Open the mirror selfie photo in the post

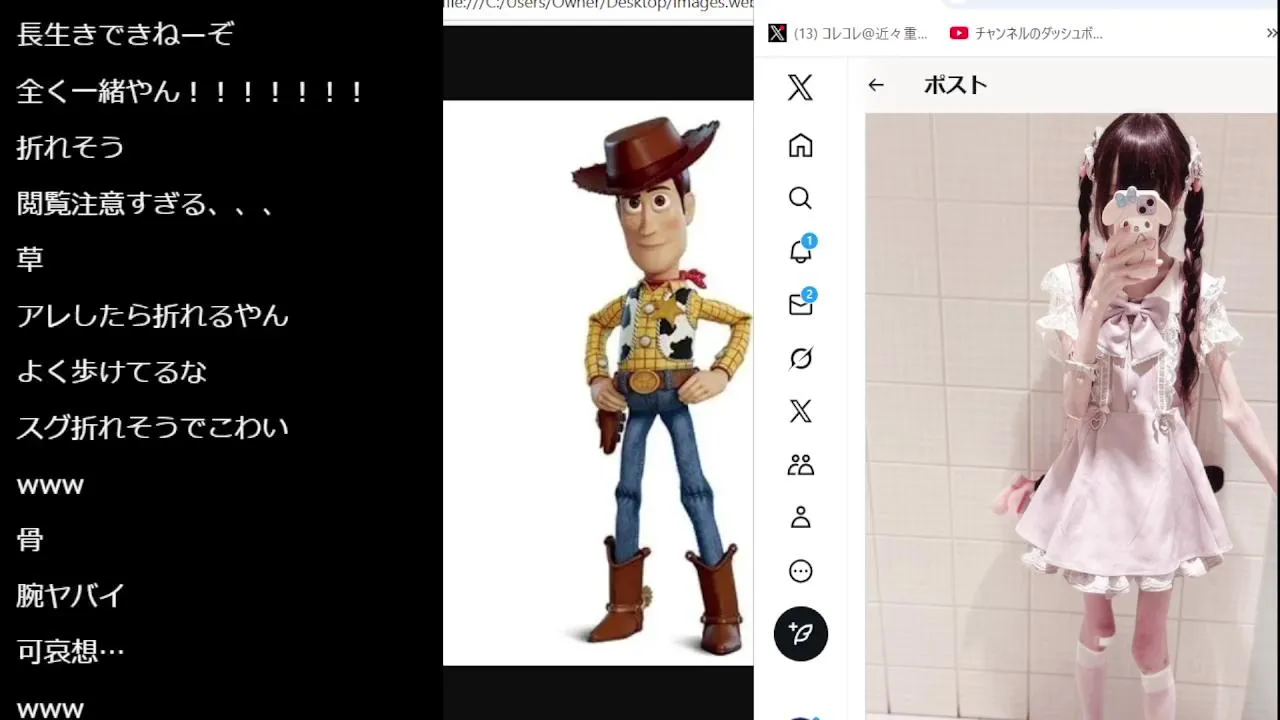[1072, 416]
